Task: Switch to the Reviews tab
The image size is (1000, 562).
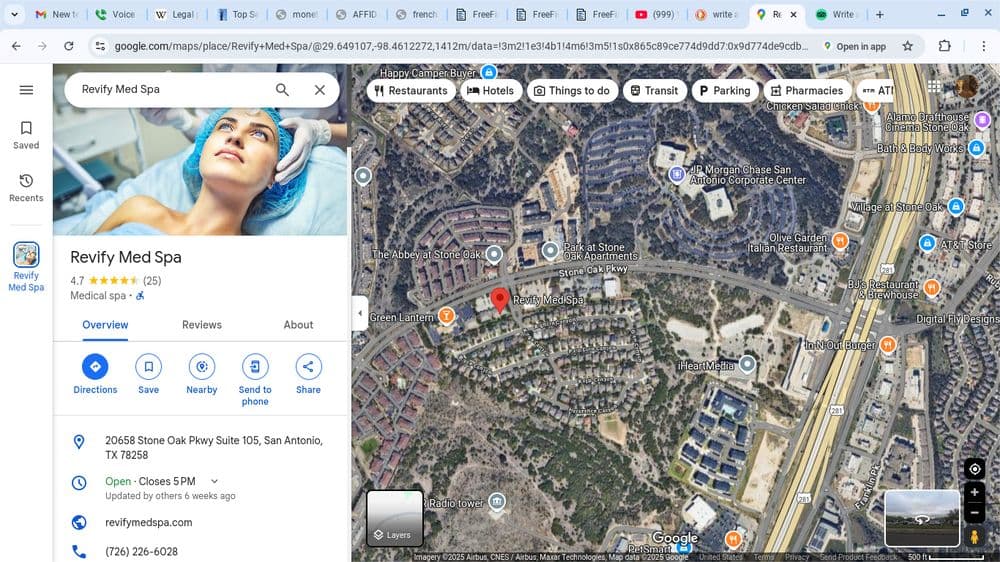Action: [201, 325]
